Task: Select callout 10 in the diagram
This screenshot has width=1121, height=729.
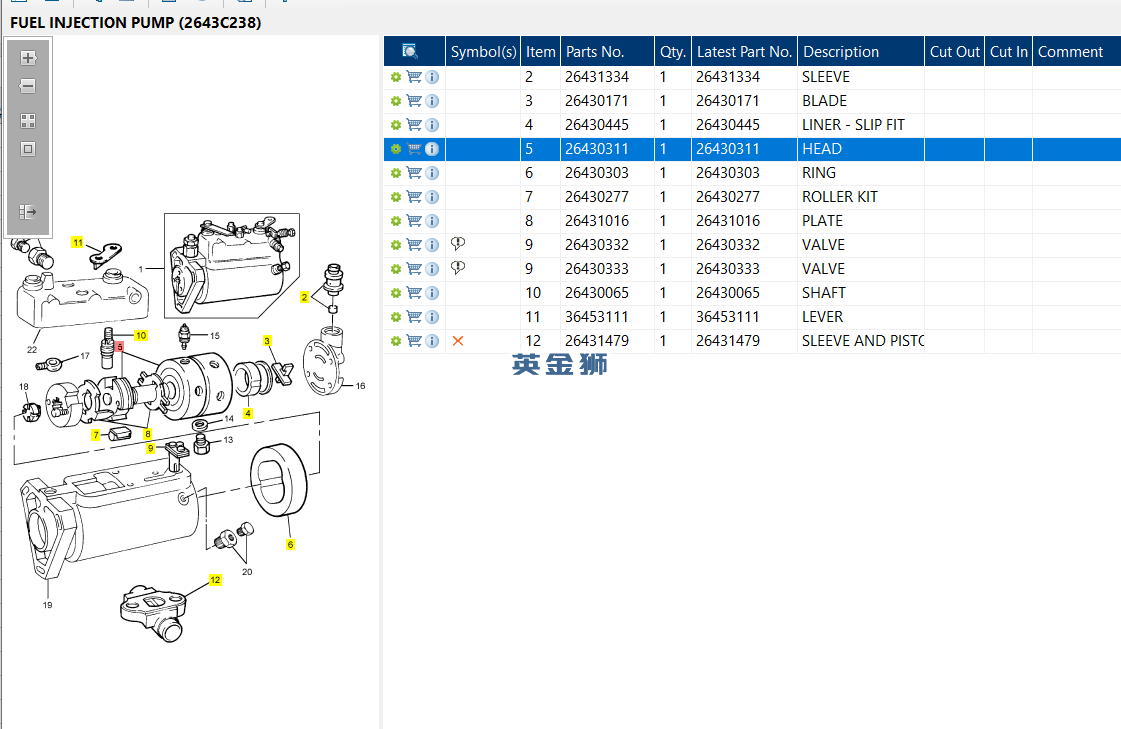Action: click(141, 335)
